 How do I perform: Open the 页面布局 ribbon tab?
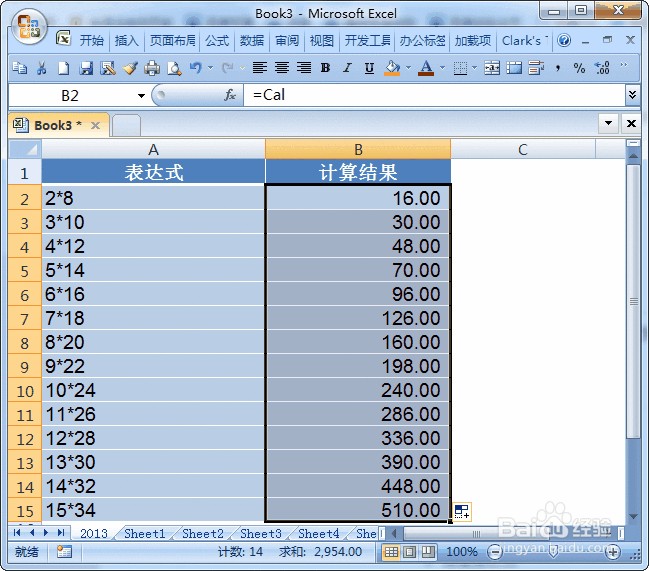click(172, 41)
